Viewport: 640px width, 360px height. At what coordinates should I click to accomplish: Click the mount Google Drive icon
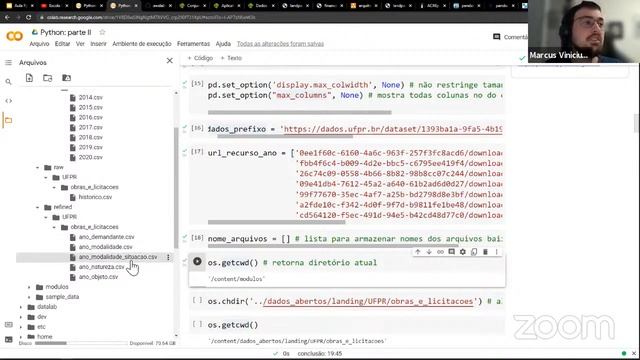point(66,78)
